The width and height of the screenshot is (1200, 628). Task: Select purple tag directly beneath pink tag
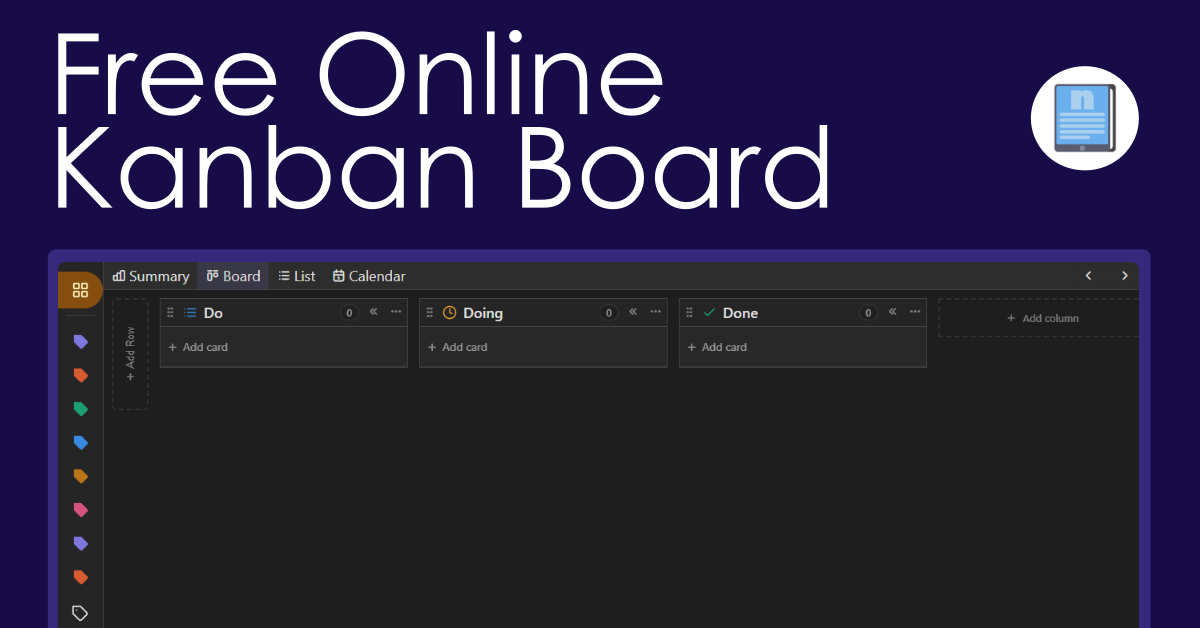click(x=81, y=544)
